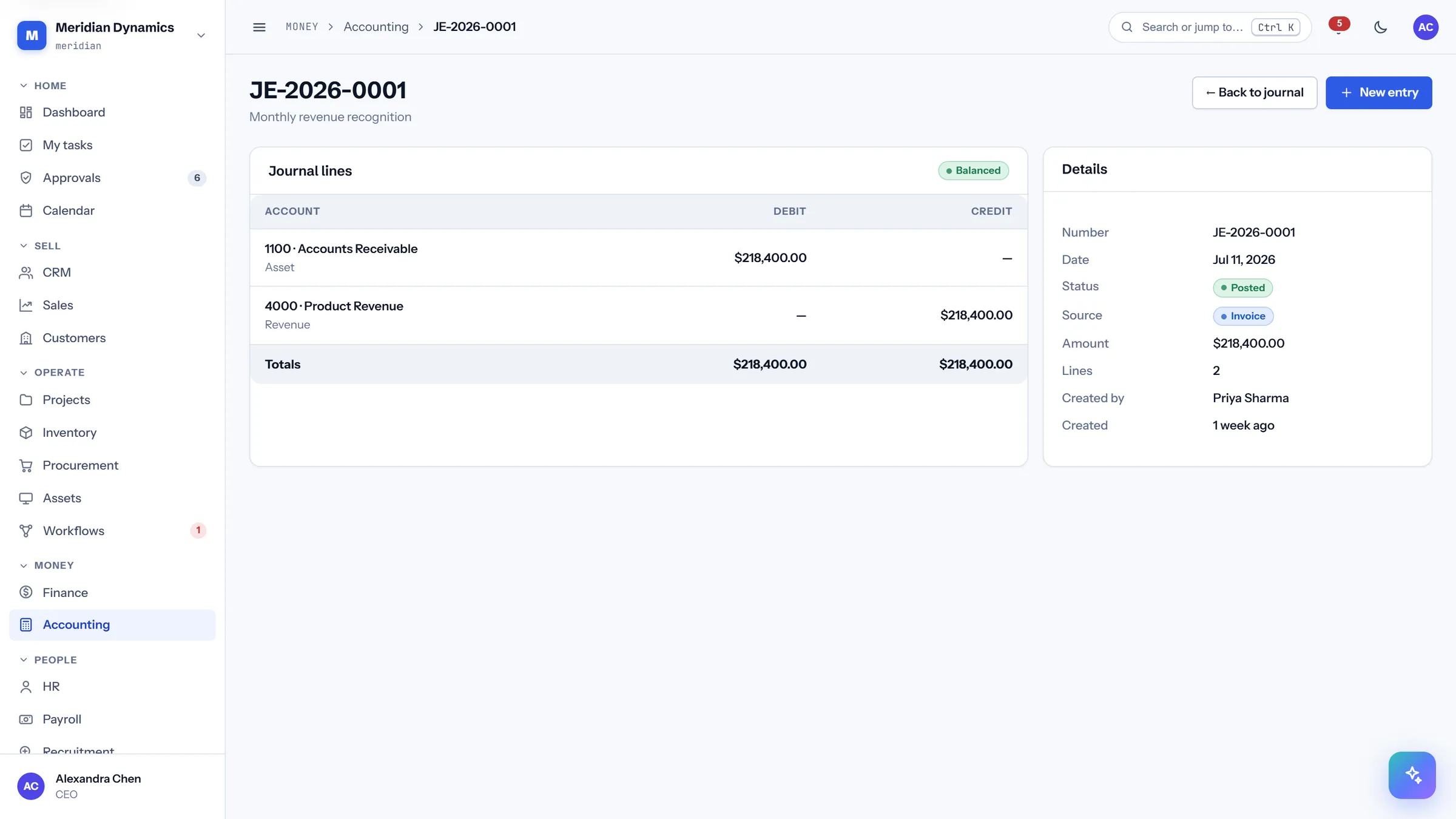Open the Meridian Dynamics workspace switcher chevron
This screenshot has height=819, width=1456.
pos(201,35)
